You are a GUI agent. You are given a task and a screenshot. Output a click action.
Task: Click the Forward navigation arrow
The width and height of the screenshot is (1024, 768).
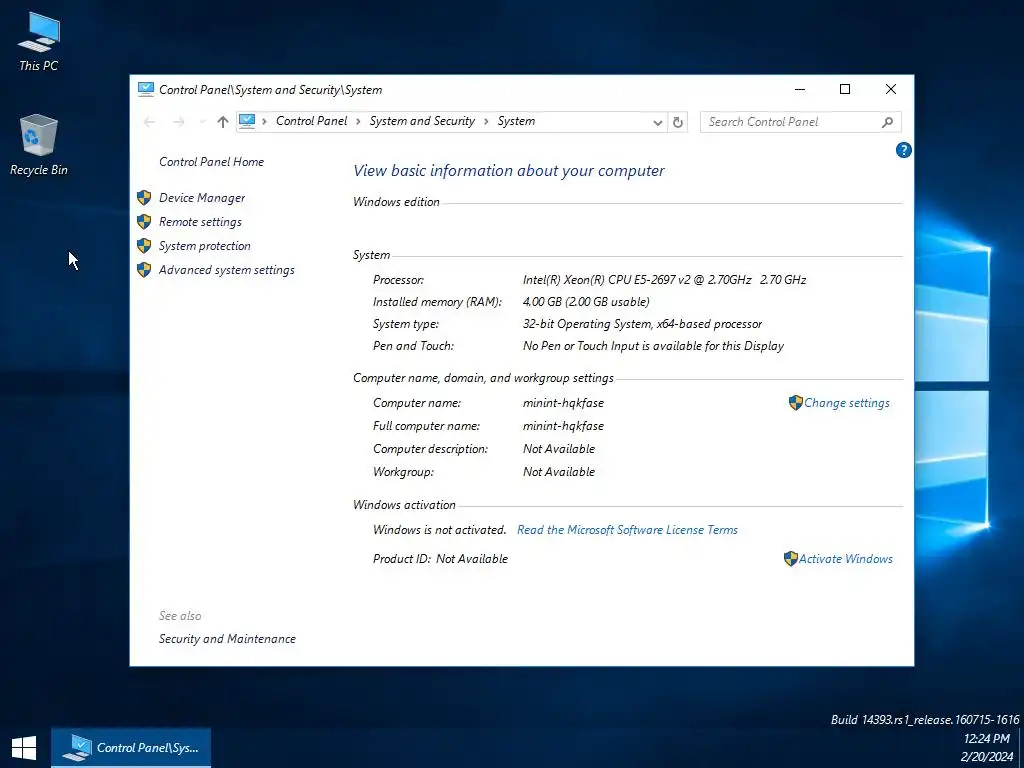pos(178,122)
